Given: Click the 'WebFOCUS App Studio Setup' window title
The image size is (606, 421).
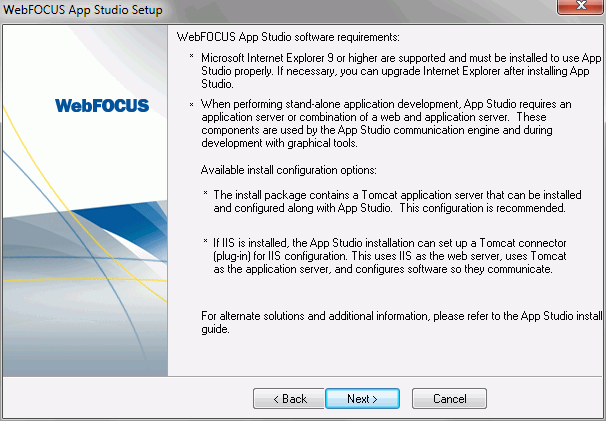Looking at the screenshot, I should click(x=83, y=10).
